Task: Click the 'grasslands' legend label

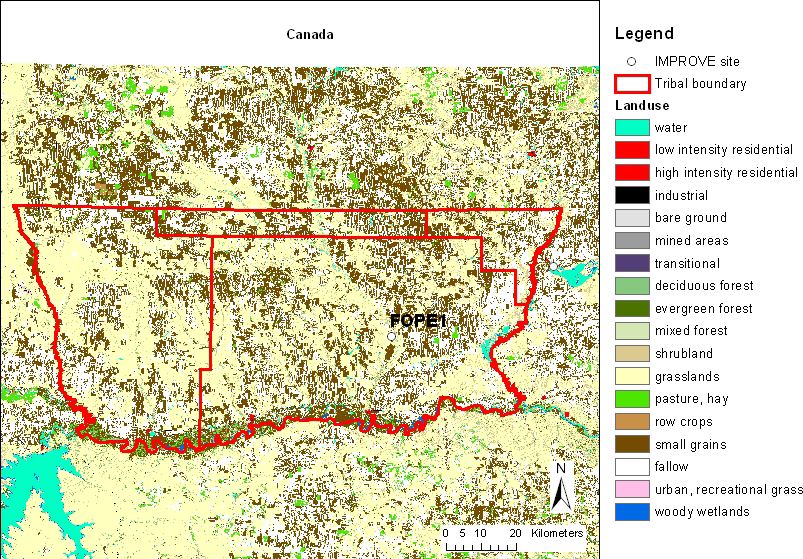Action: [x=687, y=377]
